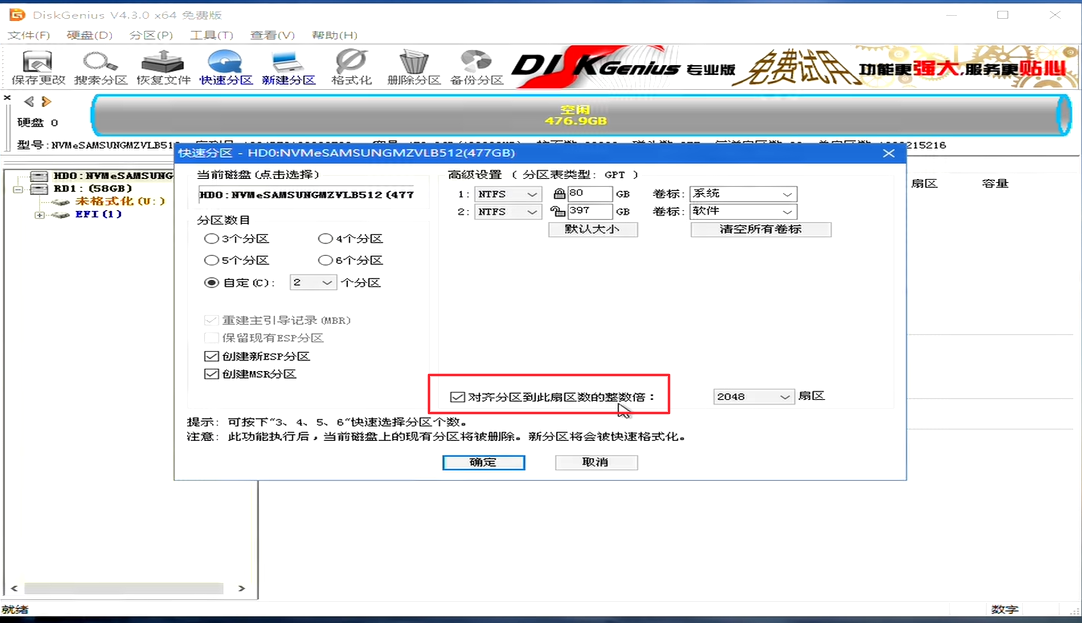
Task: Click the Sector (扇区) column header
Action: (x=924, y=184)
